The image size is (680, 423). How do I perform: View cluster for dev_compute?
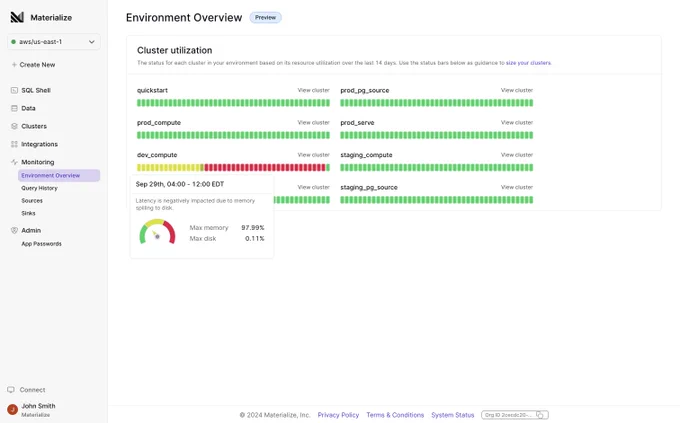(314, 155)
